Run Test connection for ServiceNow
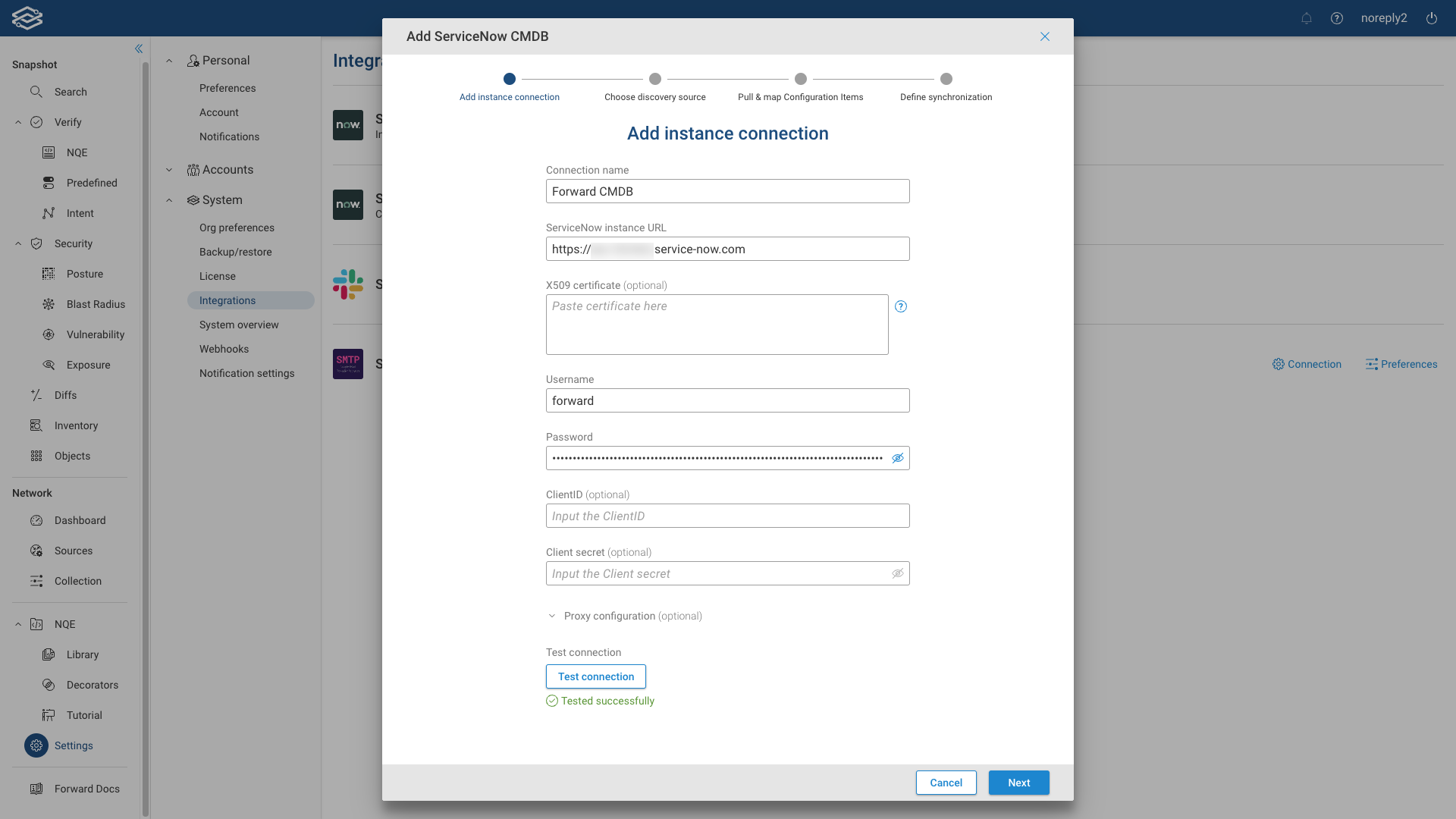Image resolution: width=1456 pixels, height=819 pixels. [595, 676]
